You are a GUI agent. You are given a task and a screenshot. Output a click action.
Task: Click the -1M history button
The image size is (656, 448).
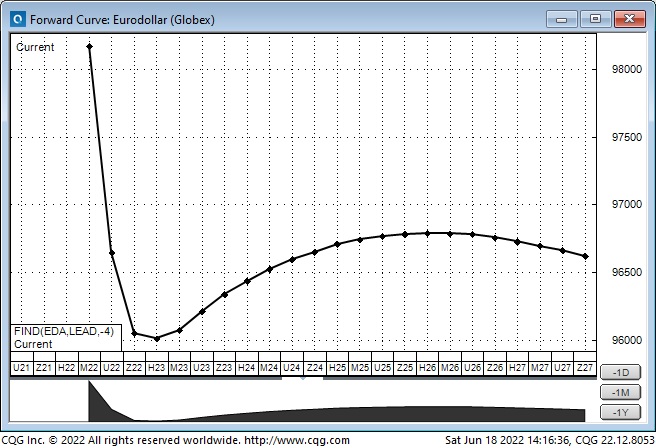tap(620, 392)
